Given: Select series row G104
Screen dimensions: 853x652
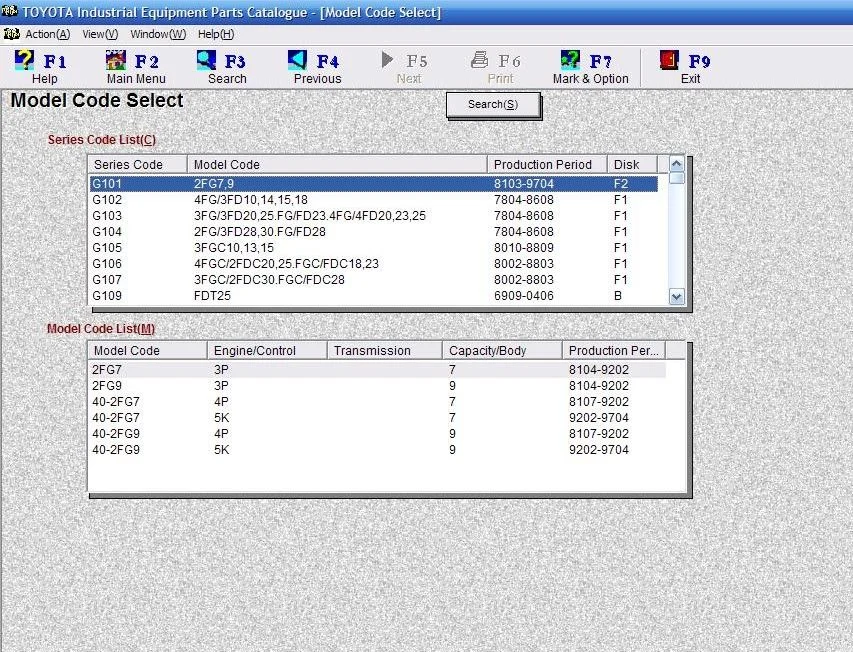Looking at the screenshot, I should pos(374,232).
